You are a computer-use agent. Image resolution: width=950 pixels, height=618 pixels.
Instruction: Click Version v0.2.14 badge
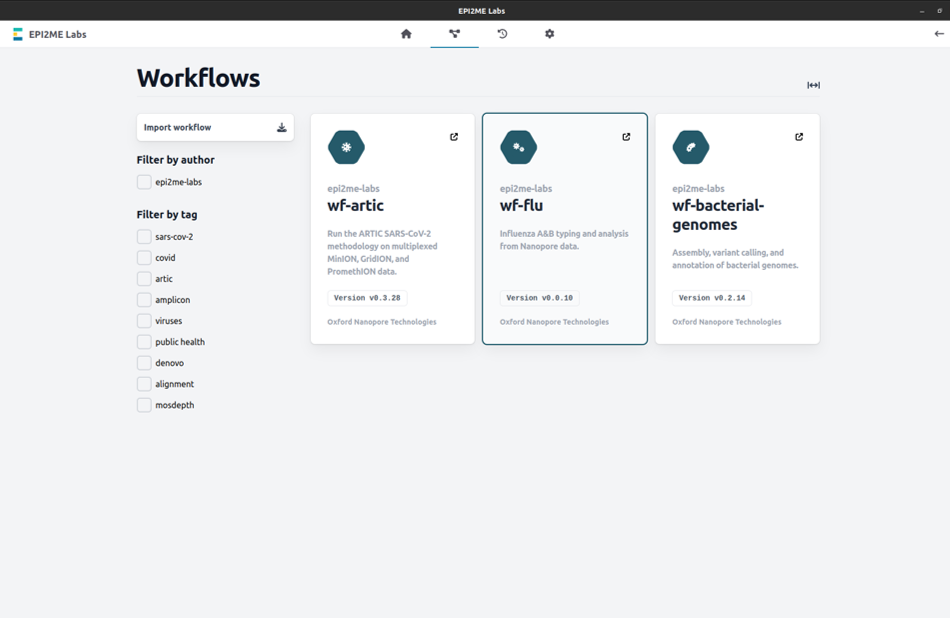click(712, 298)
